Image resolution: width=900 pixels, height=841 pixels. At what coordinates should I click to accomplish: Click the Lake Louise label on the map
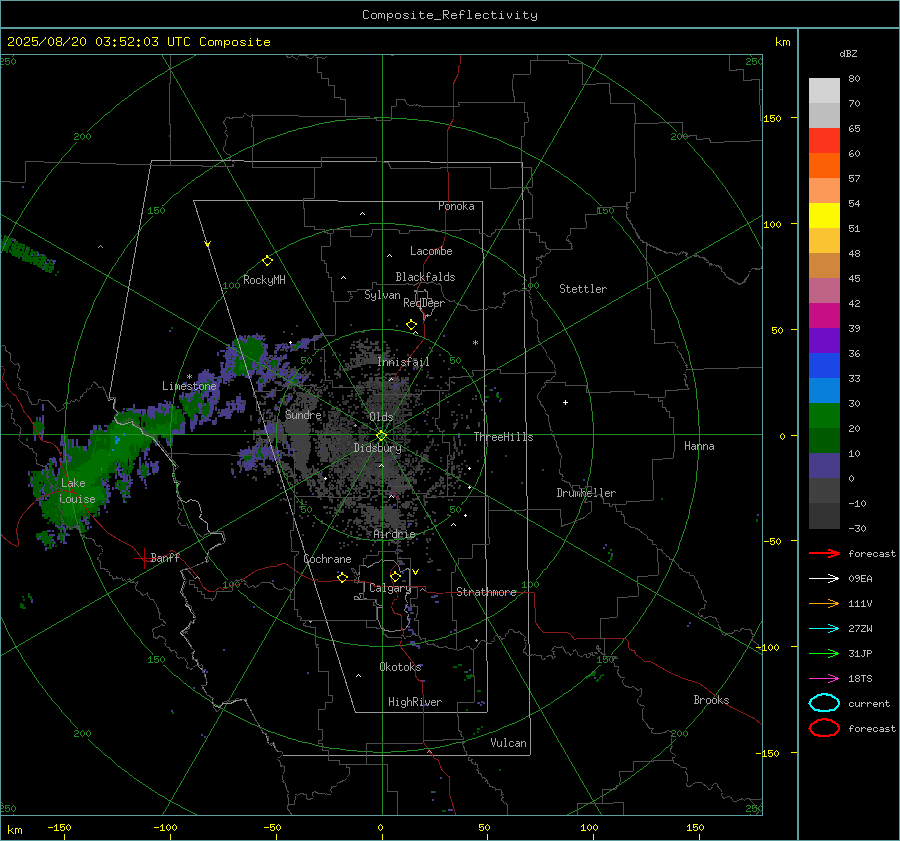(x=76, y=491)
